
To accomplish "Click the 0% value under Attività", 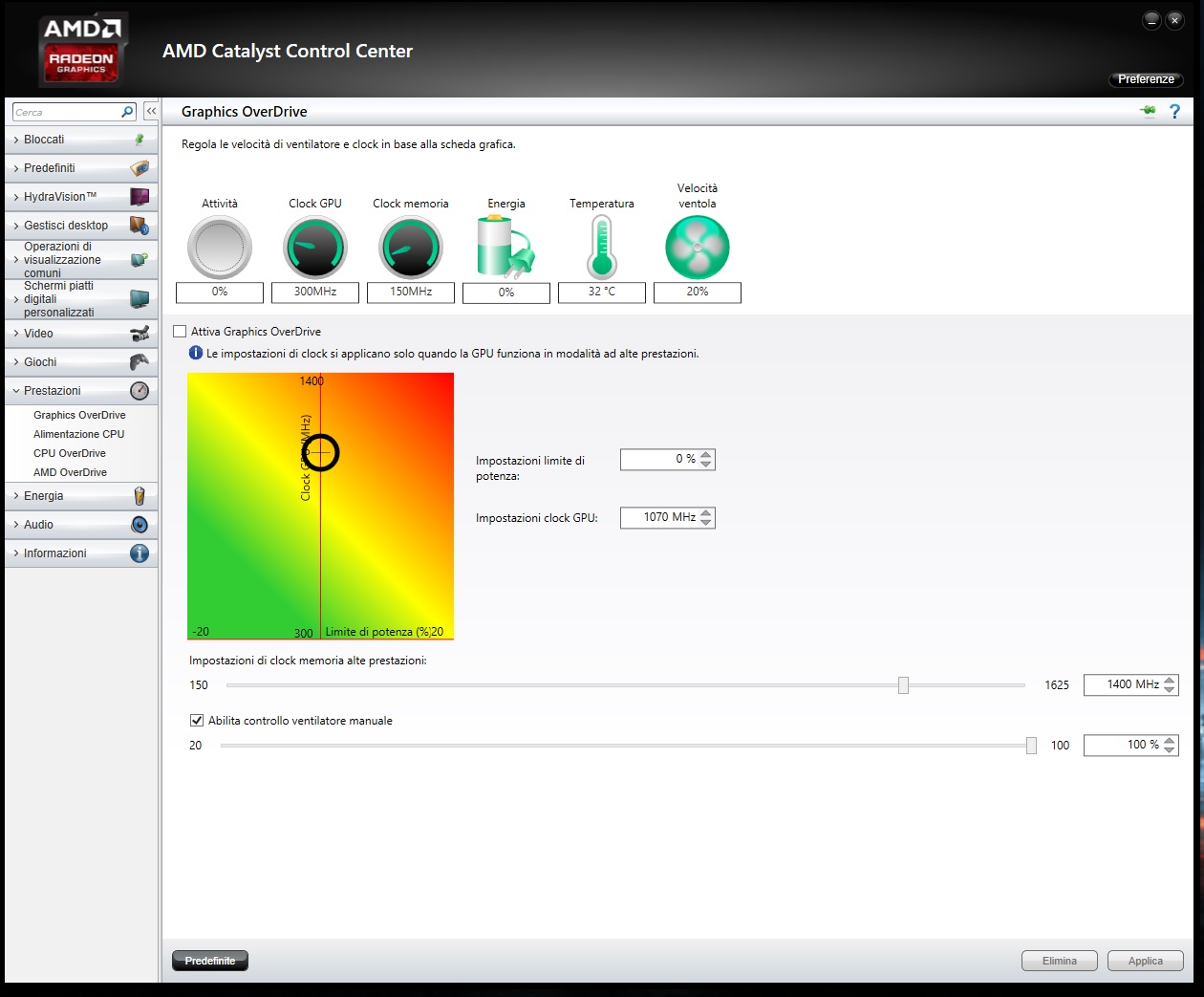I will [220, 293].
